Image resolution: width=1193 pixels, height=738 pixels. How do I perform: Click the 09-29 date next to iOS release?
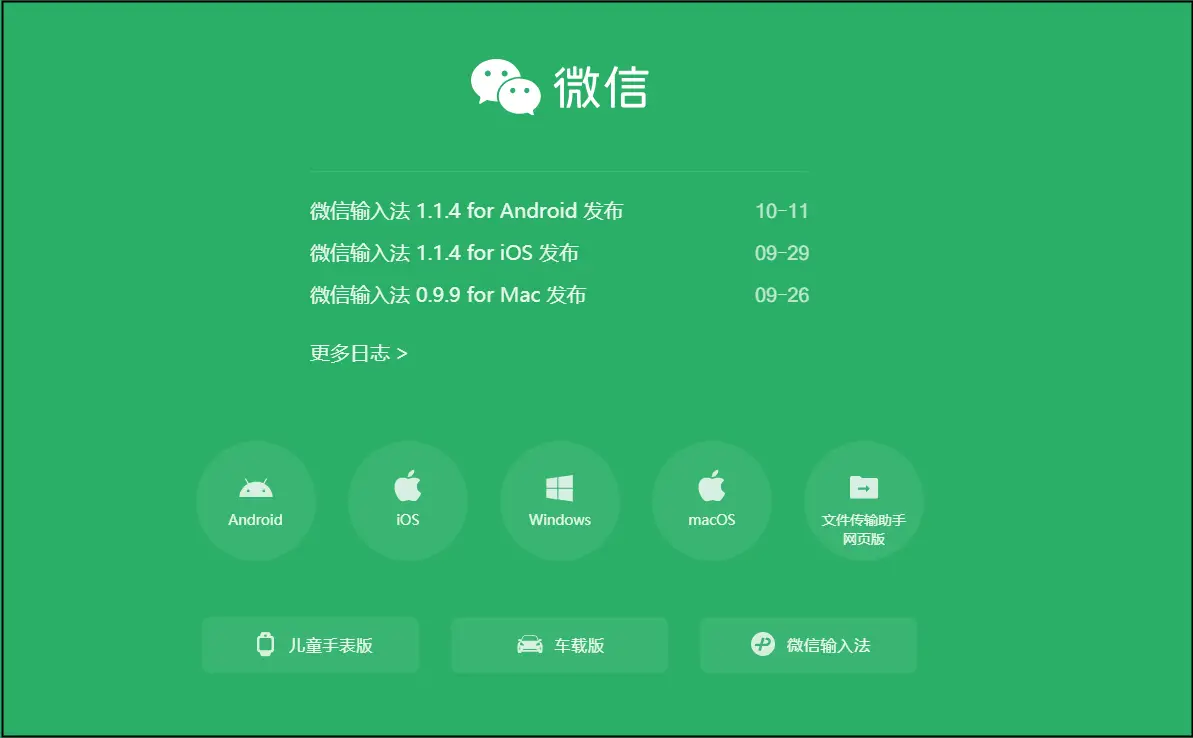pyautogui.click(x=782, y=253)
